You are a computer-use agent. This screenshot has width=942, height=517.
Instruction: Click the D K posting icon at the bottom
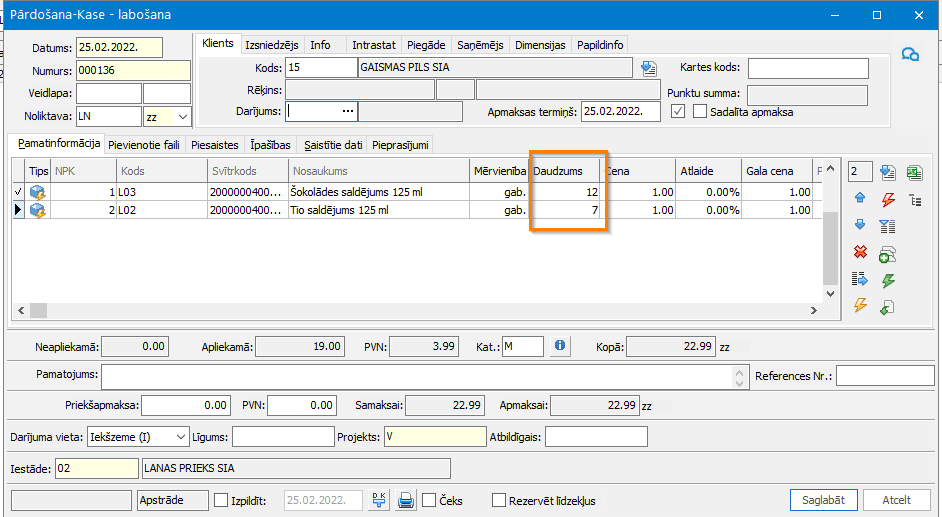(379, 500)
